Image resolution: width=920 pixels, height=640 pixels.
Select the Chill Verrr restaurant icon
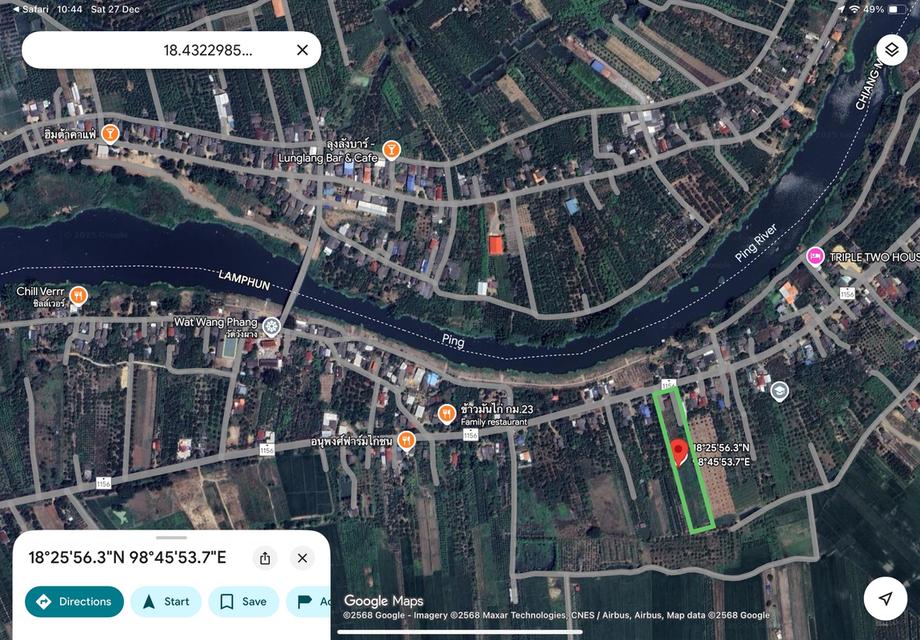[78, 296]
